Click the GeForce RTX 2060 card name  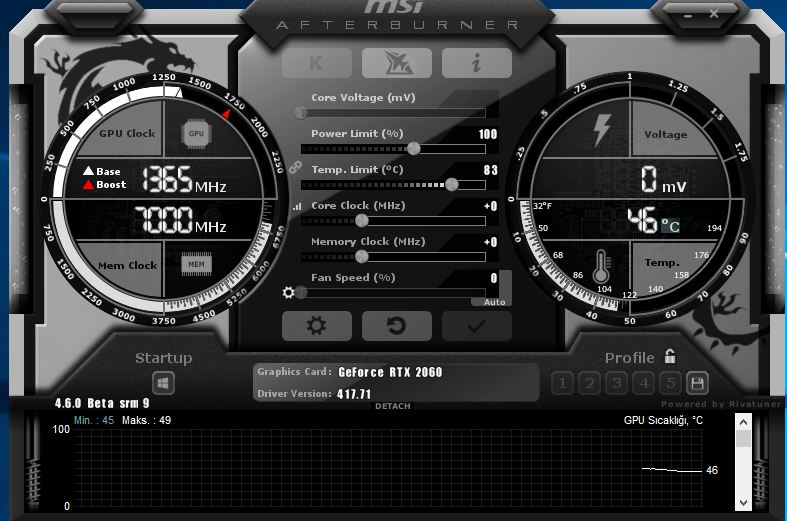pyautogui.click(x=390, y=372)
